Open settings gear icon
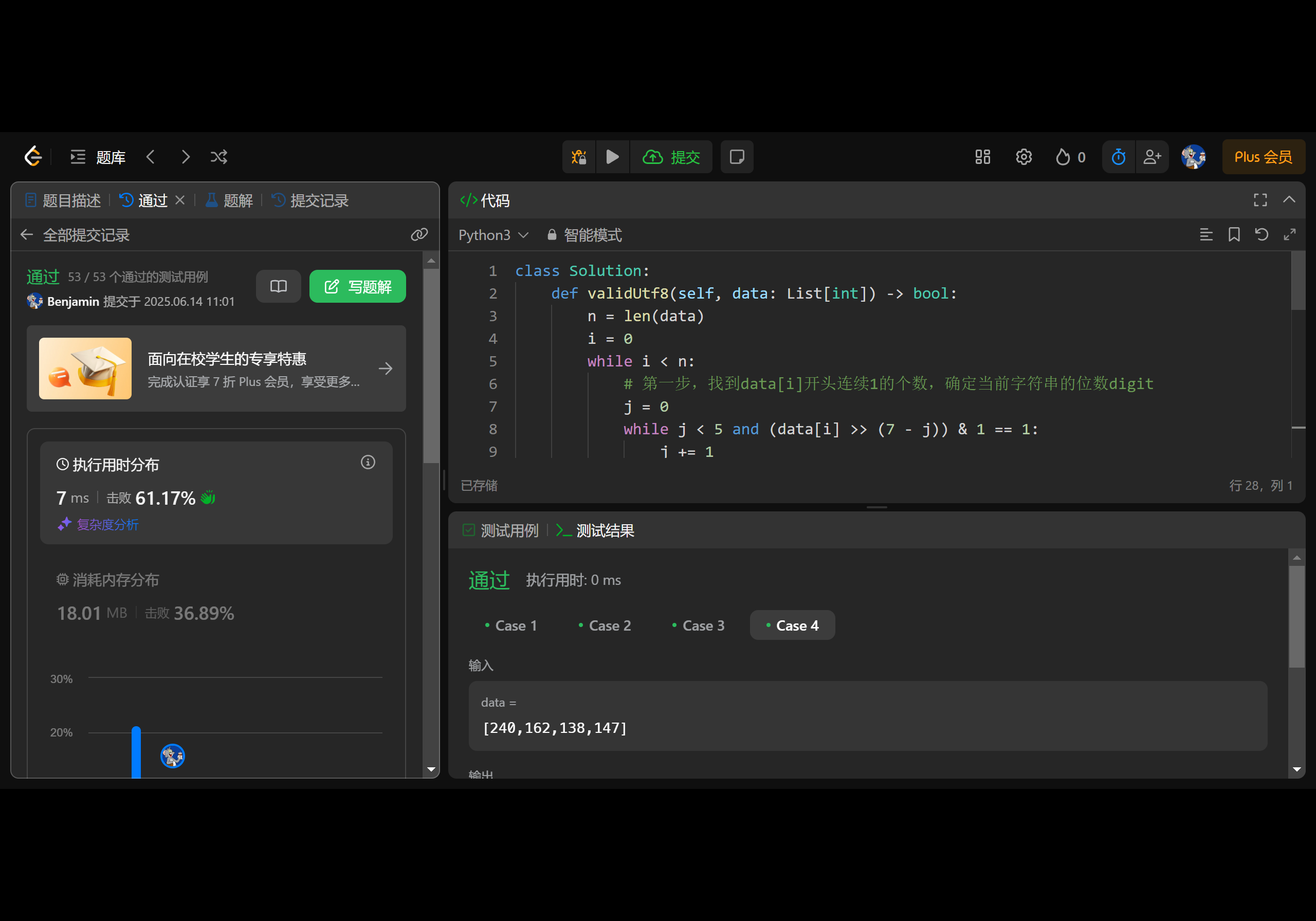 click(1023, 157)
